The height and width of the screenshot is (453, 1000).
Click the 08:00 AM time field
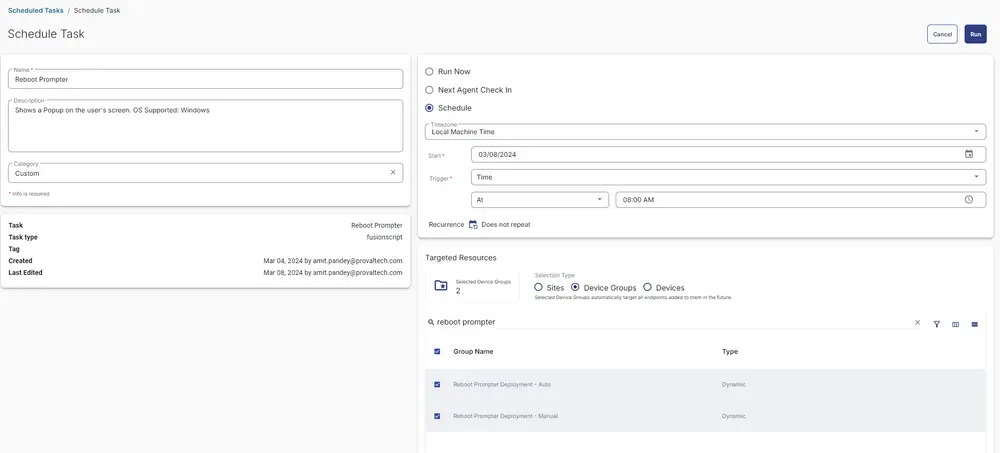coord(800,200)
